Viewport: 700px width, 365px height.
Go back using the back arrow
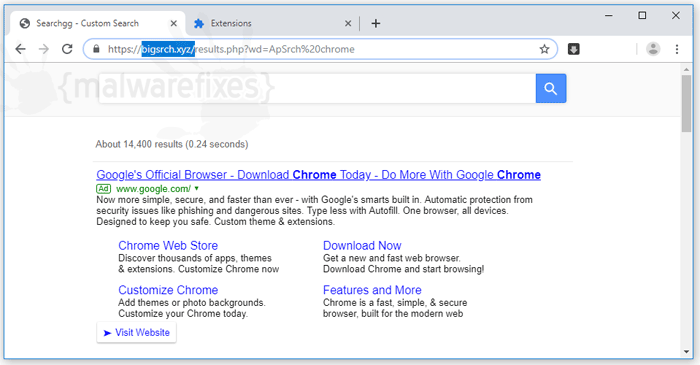[x=21, y=49]
